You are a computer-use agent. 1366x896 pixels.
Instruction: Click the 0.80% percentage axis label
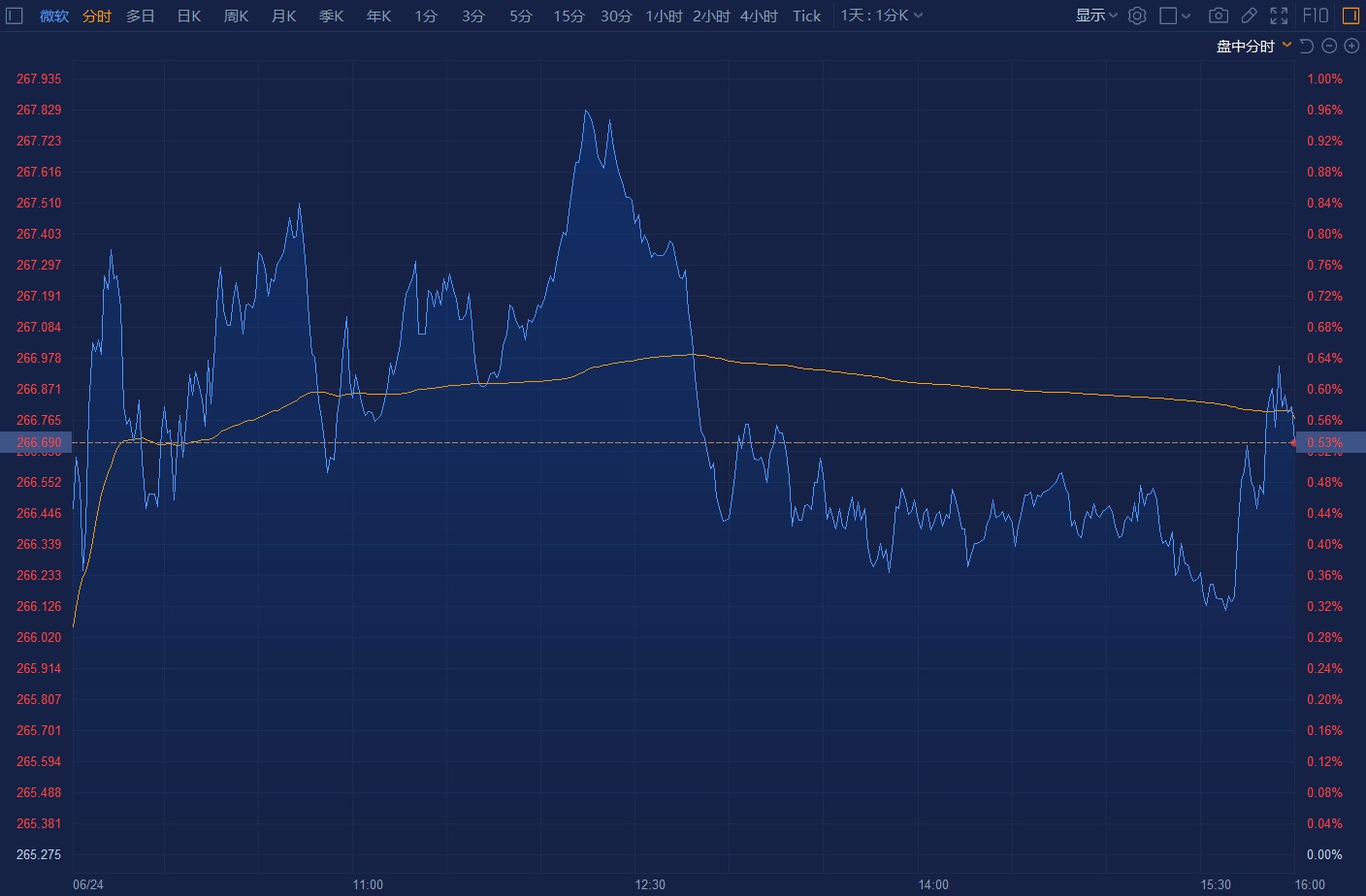point(1325,234)
